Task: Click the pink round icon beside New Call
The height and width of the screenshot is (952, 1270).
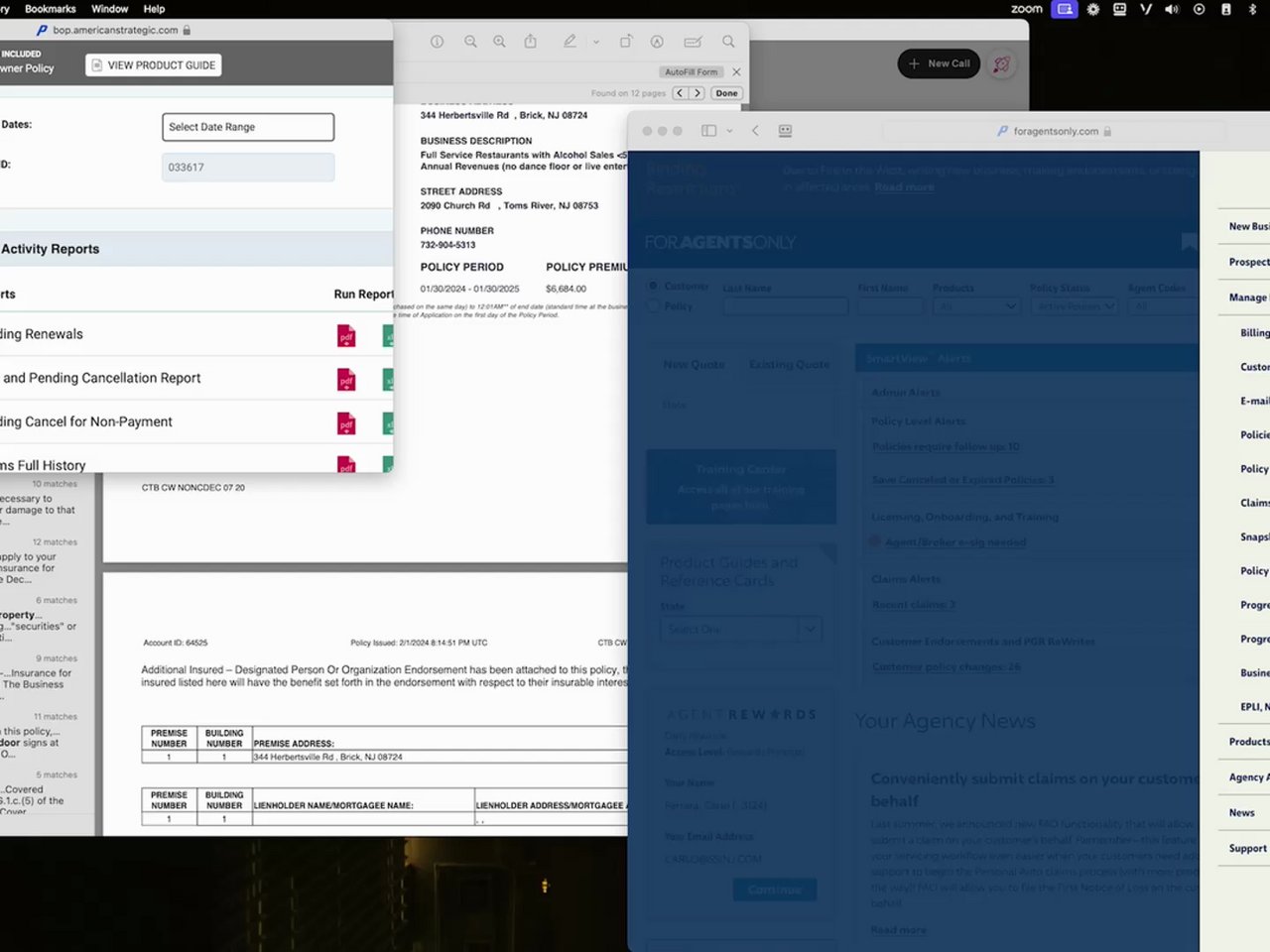Action: [x=1002, y=64]
